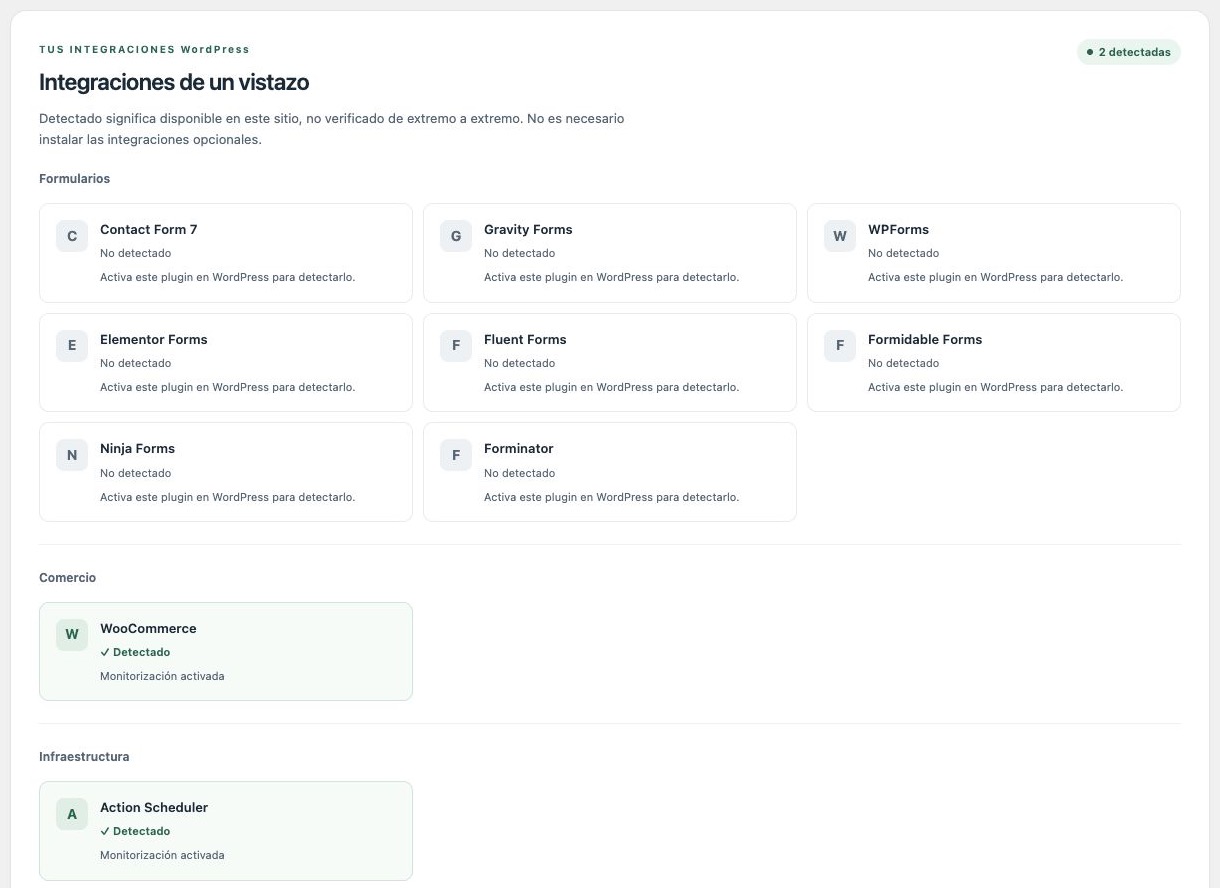Select the WooCommerce title
The height and width of the screenshot is (888, 1220).
tap(148, 628)
